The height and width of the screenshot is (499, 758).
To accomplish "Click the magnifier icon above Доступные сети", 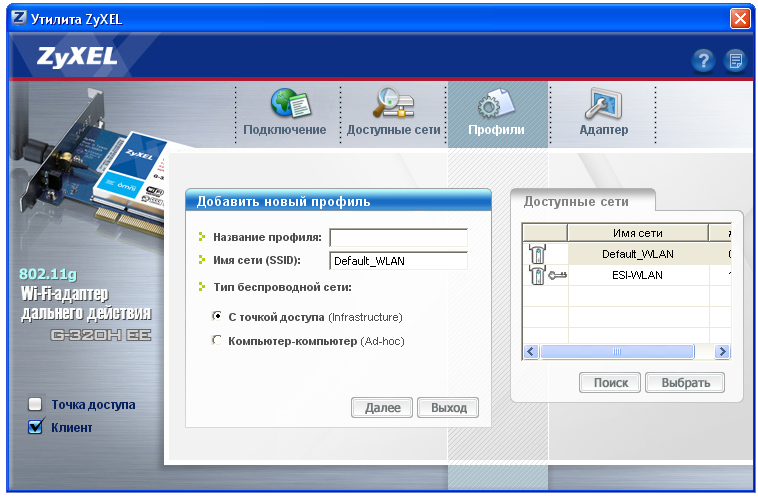I will (393, 103).
